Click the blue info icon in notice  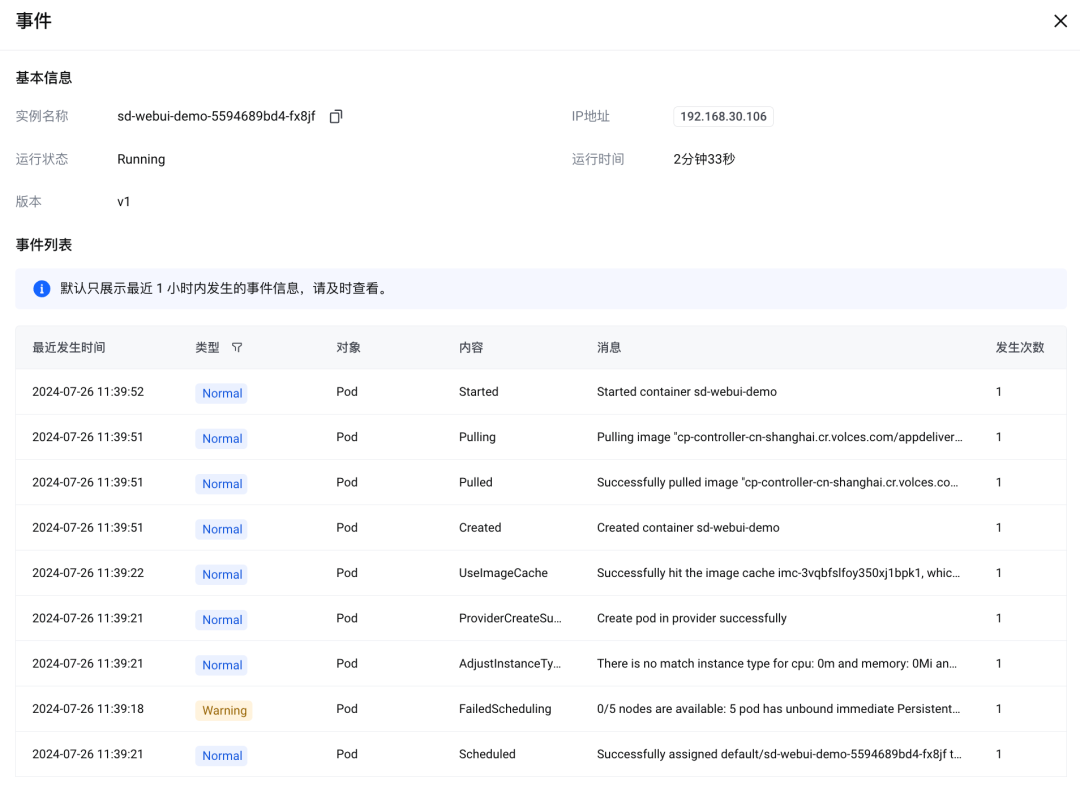(x=42, y=289)
